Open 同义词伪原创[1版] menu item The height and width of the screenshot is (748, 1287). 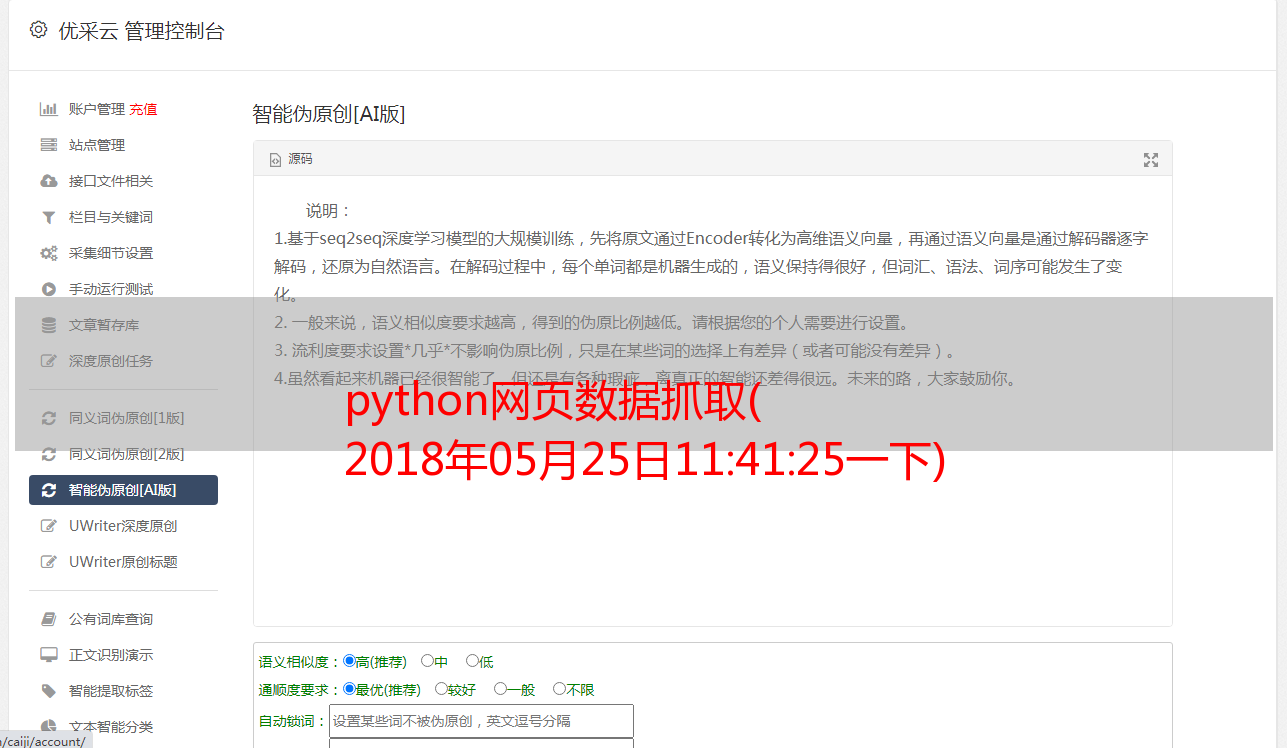pos(127,418)
